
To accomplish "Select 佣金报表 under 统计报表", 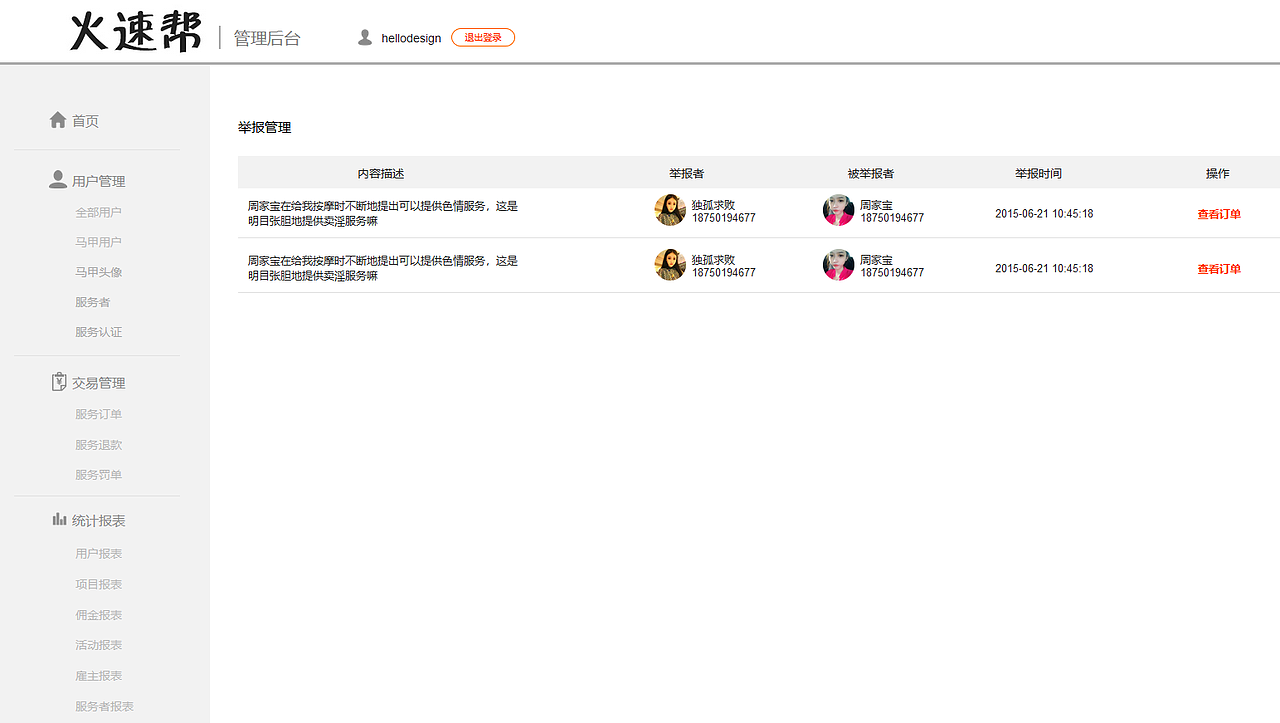I will (98, 614).
